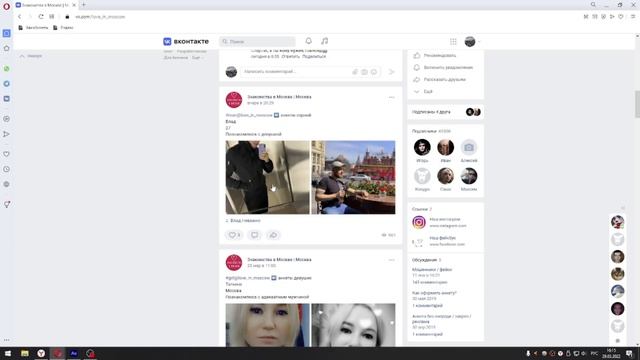
Task: Open Как оформить анкету discussion
Action: pos(434,293)
